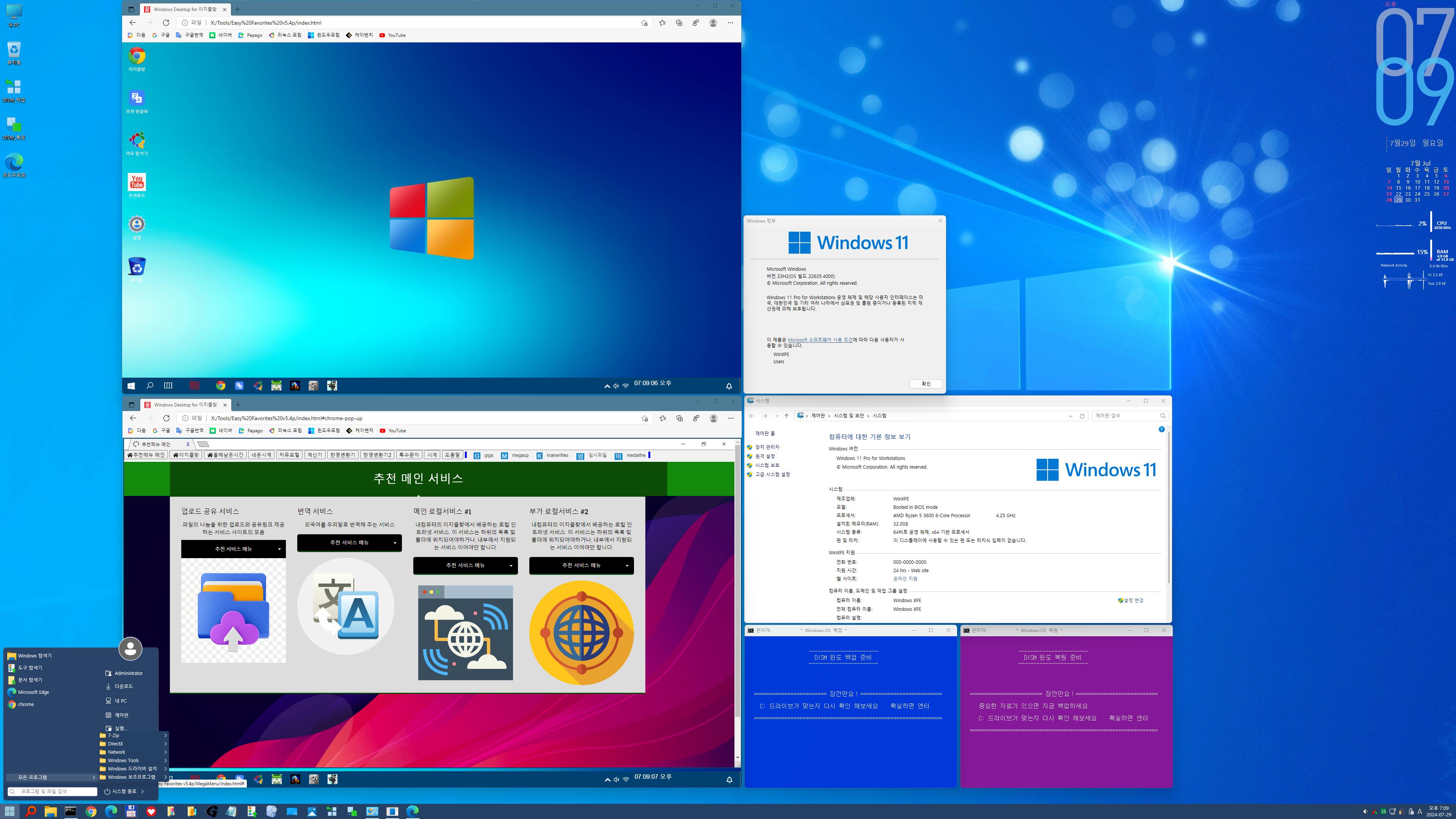Open the 윈도우포럼 Edge desktop shortcut
Viewport: 1456px width, 819px height.
click(14, 165)
